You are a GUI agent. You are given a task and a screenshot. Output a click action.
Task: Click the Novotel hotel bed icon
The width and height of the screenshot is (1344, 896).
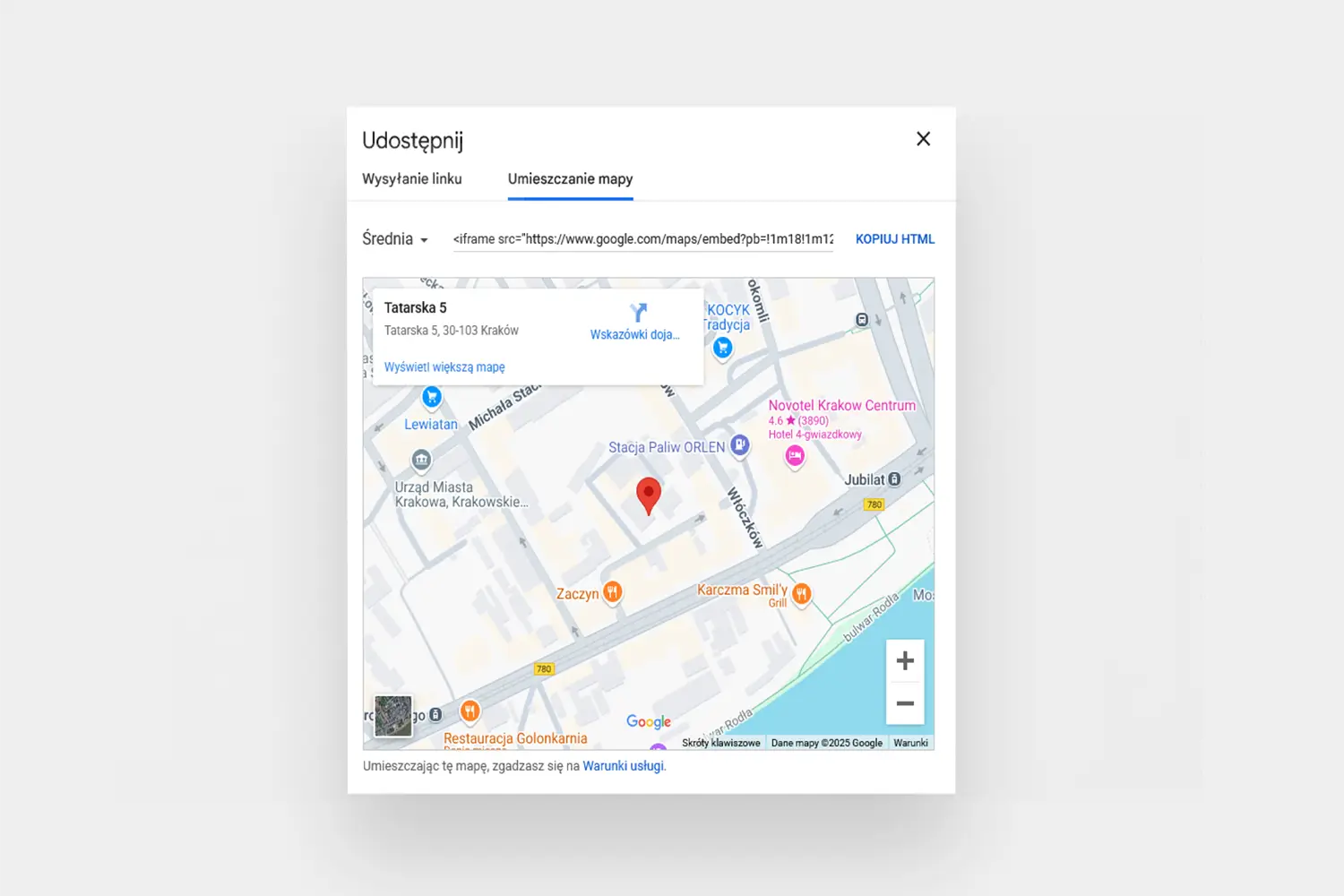click(795, 456)
